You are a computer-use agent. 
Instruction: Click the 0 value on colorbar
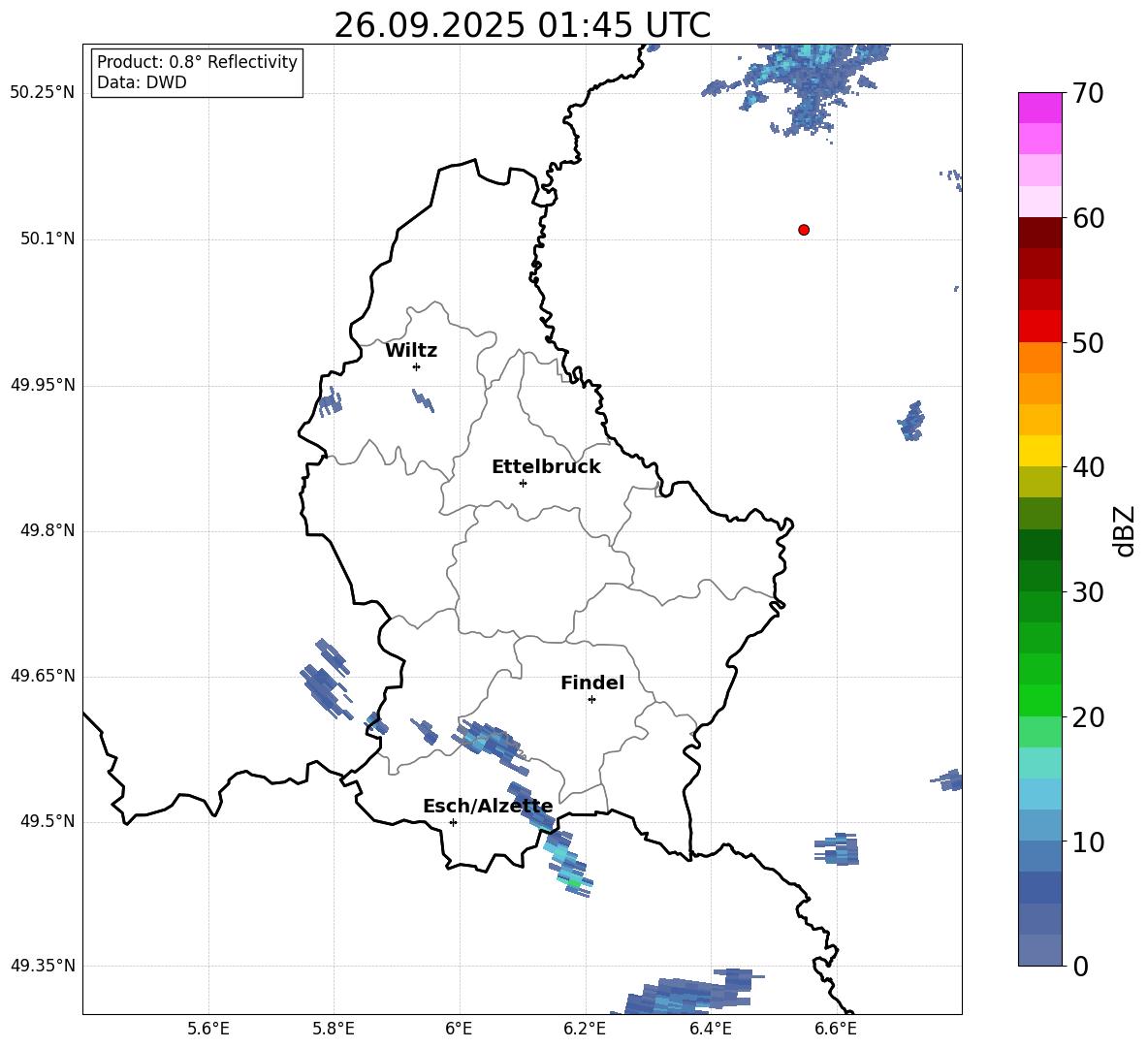click(x=1080, y=966)
